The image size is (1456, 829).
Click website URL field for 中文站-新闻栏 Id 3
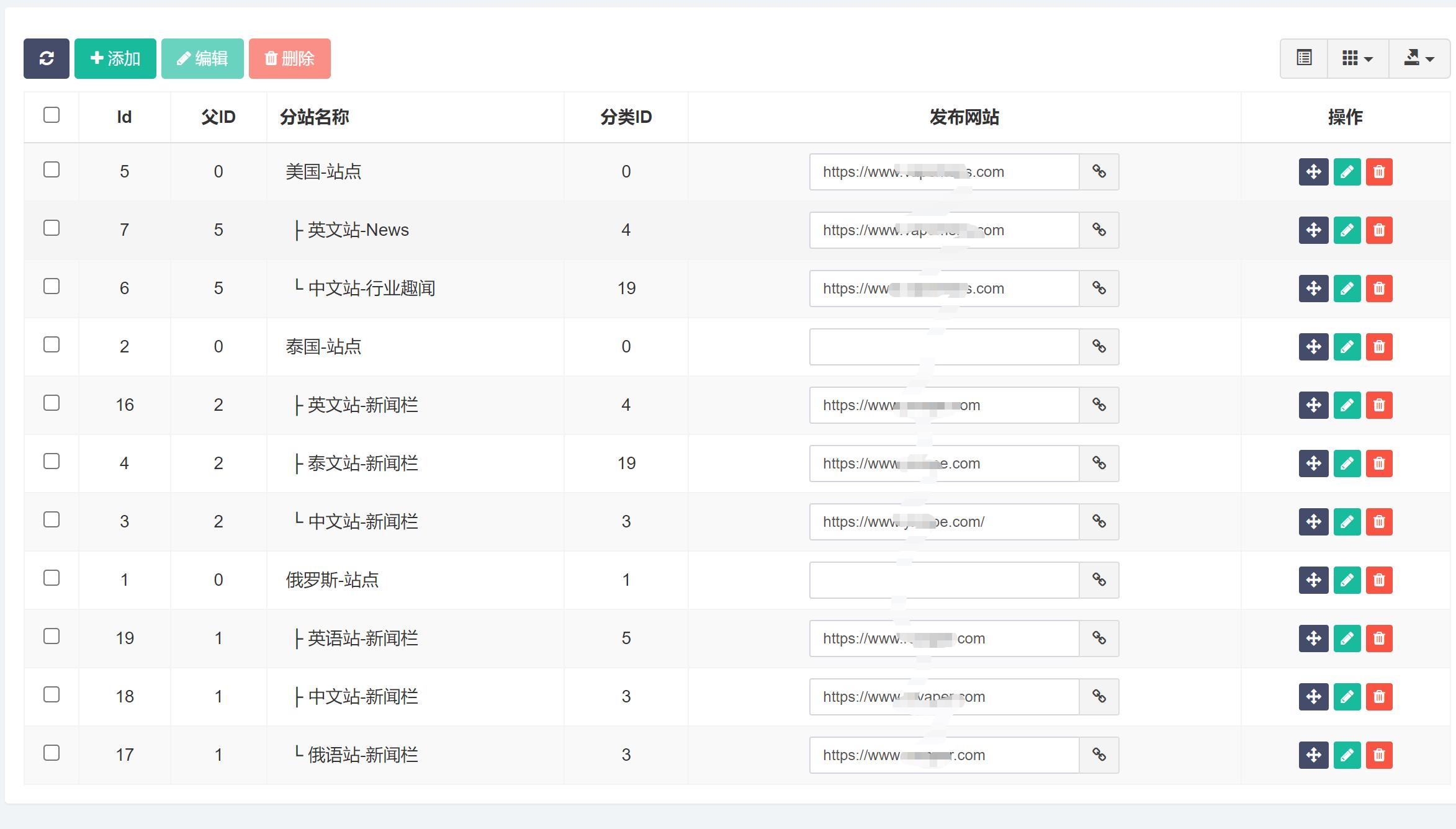tap(943, 522)
